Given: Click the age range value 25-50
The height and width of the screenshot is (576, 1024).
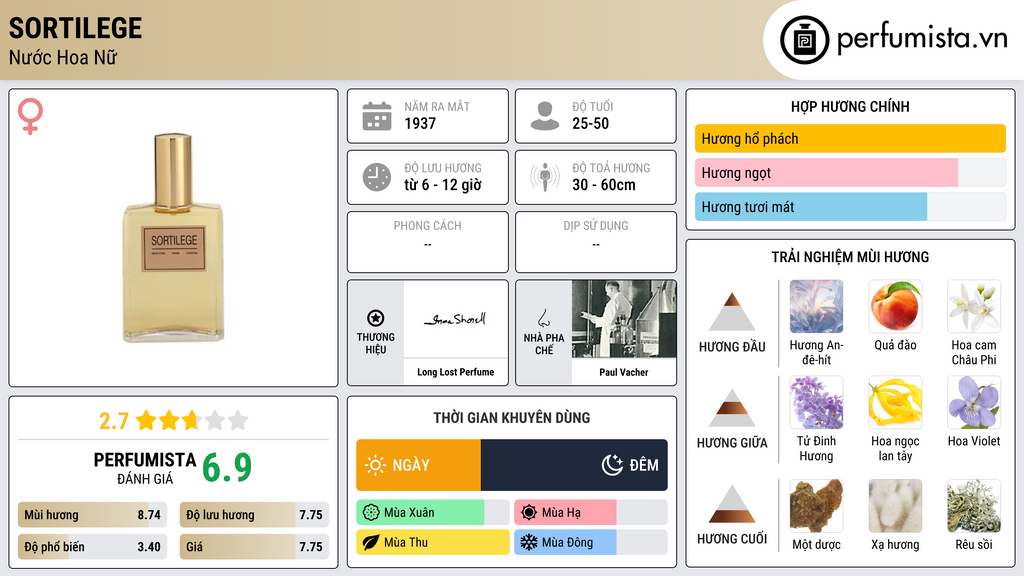Looking at the screenshot, I should [x=590, y=123].
